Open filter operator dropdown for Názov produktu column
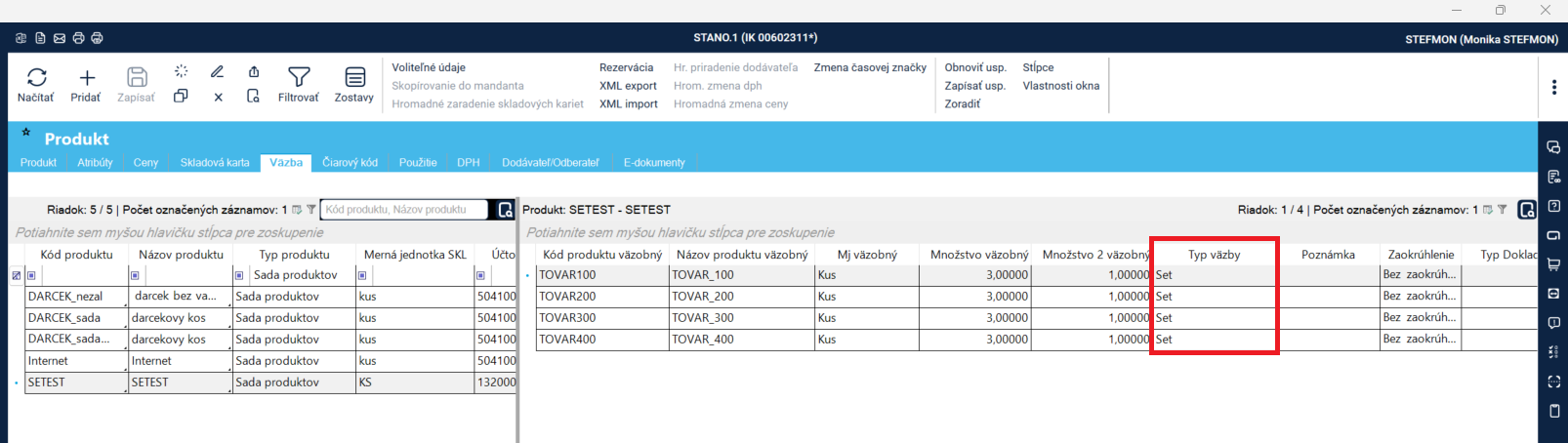Screen dimensions: 1568x443 tap(135, 275)
